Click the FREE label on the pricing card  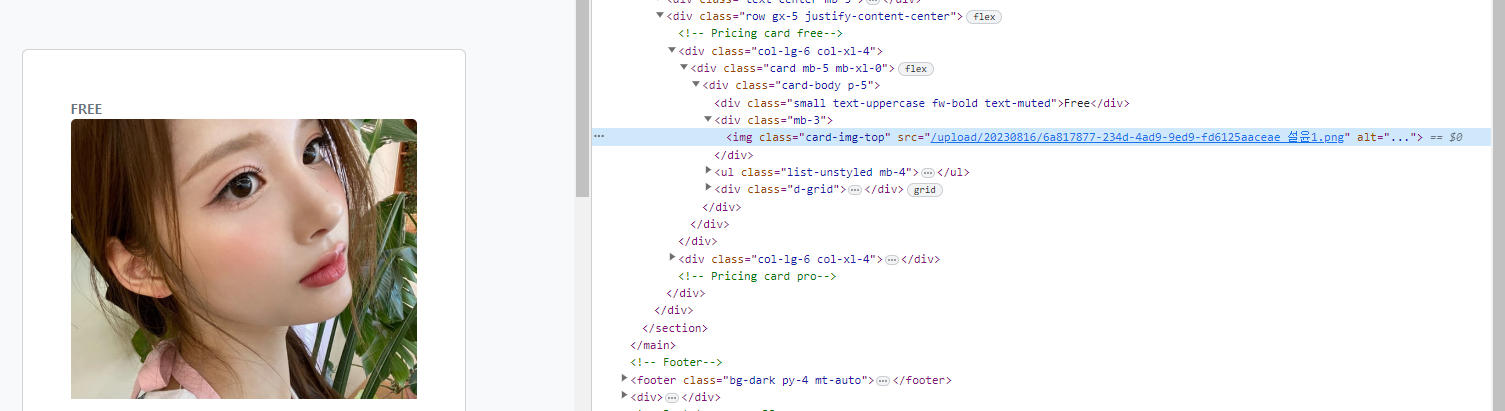click(x=87, y=109)
